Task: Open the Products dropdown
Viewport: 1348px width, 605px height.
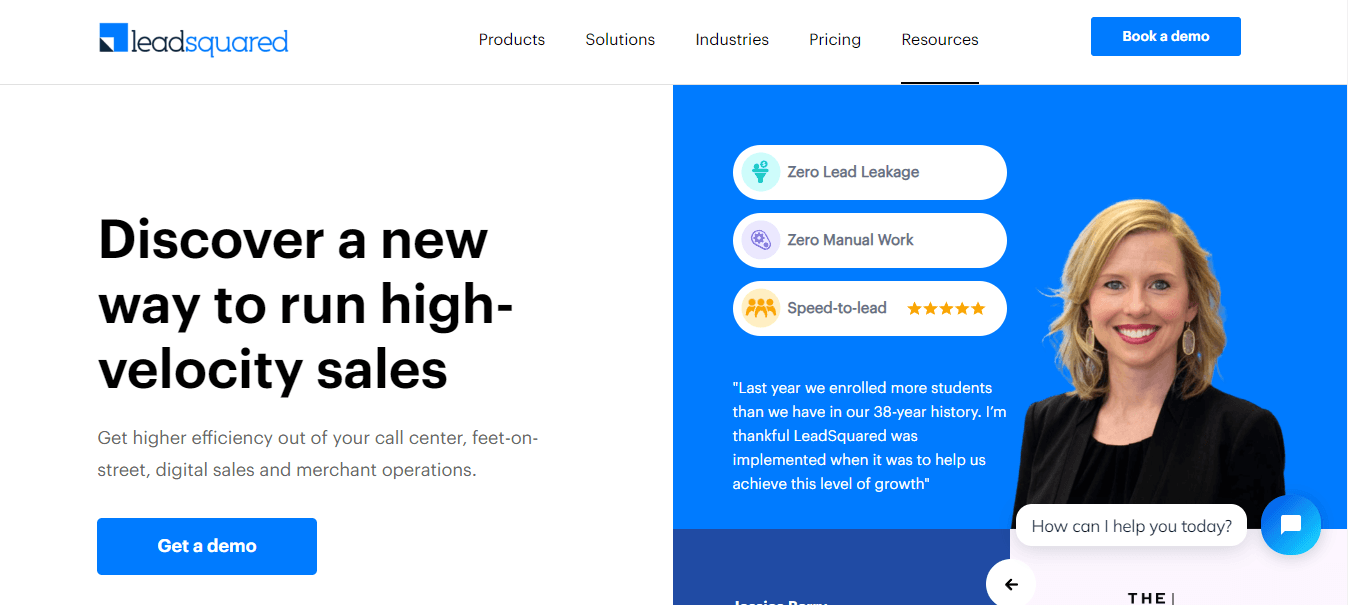Action: point(511,40)
